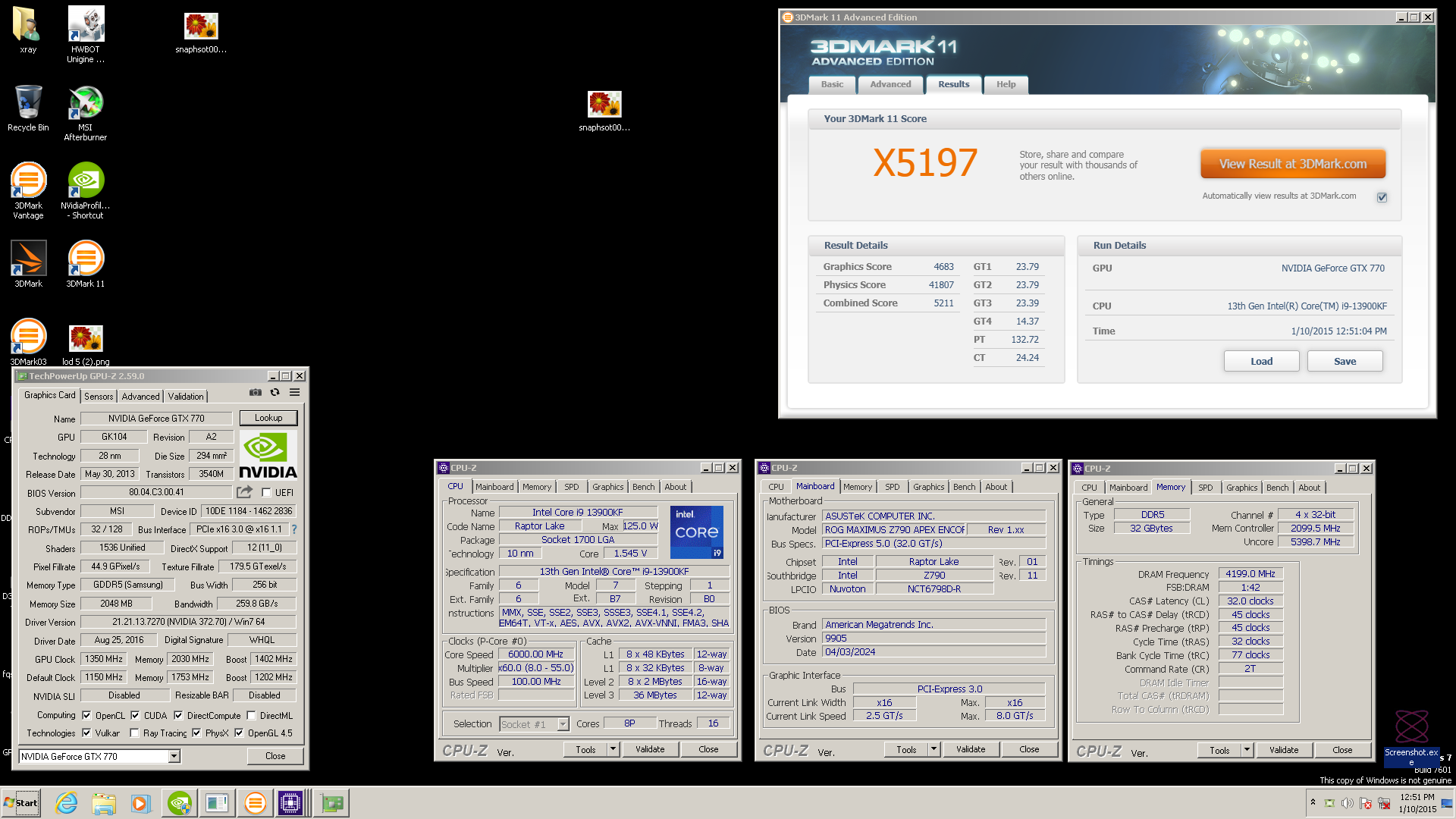Open HWBOT Unigine desktop shortcut
Viewport: 1456px width, 819px height.
pos(86,34)
